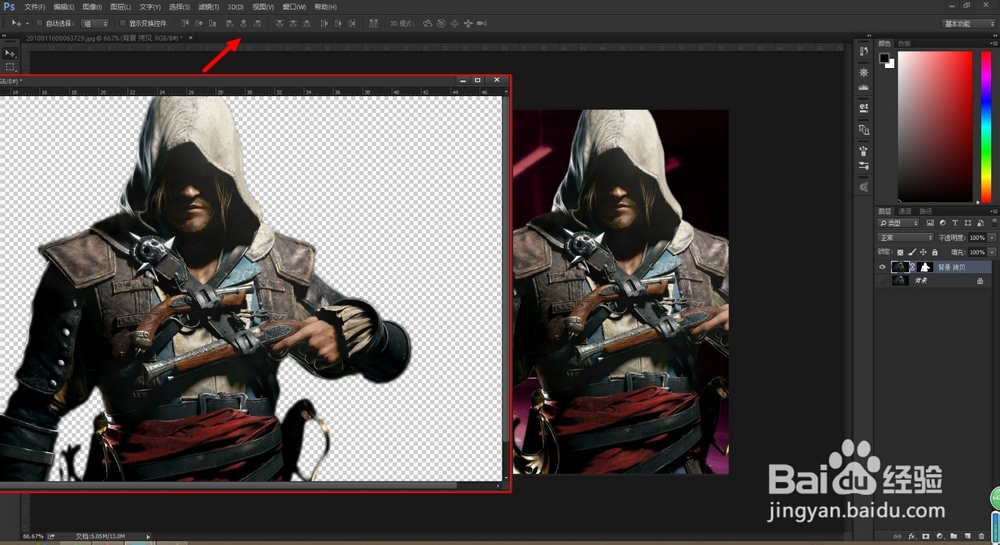Viewport: 1000px width, 545px height.
Task: Open blend mode 正常 dropdown
Action: [x=906, y=237]
